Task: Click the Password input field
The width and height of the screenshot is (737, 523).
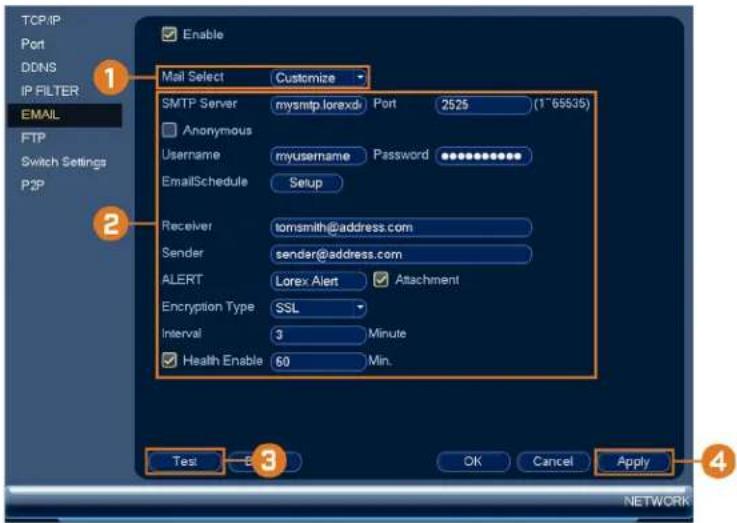Action: click(483, 156)
